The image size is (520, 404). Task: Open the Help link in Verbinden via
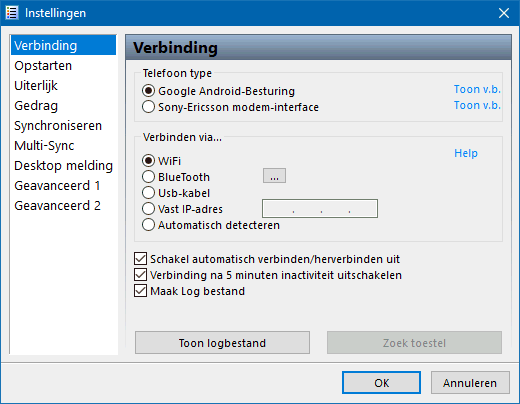466,153
